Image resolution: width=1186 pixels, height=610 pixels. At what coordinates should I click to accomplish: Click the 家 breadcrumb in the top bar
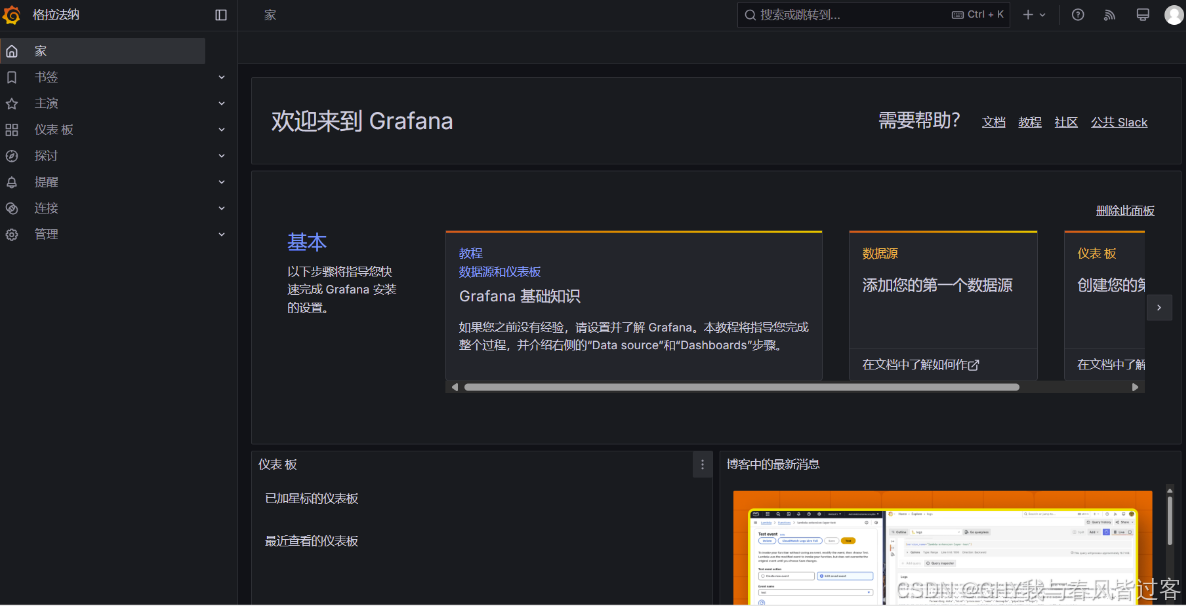[270, 15]
